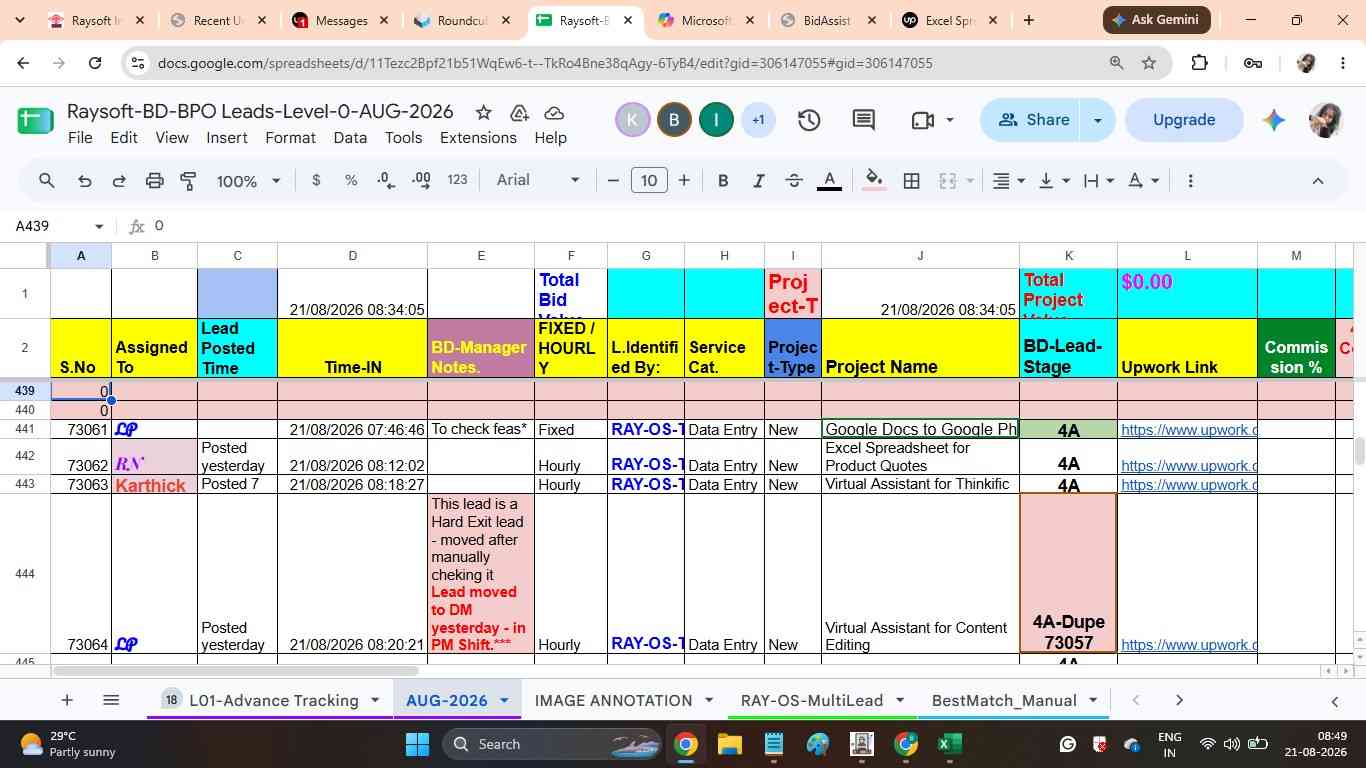Open the Extensions menu
1366x768 pixels.
coord(478,138)
